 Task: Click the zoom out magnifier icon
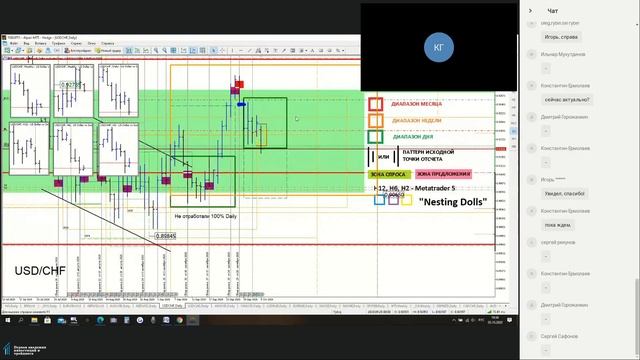click(x=164, y=51)
